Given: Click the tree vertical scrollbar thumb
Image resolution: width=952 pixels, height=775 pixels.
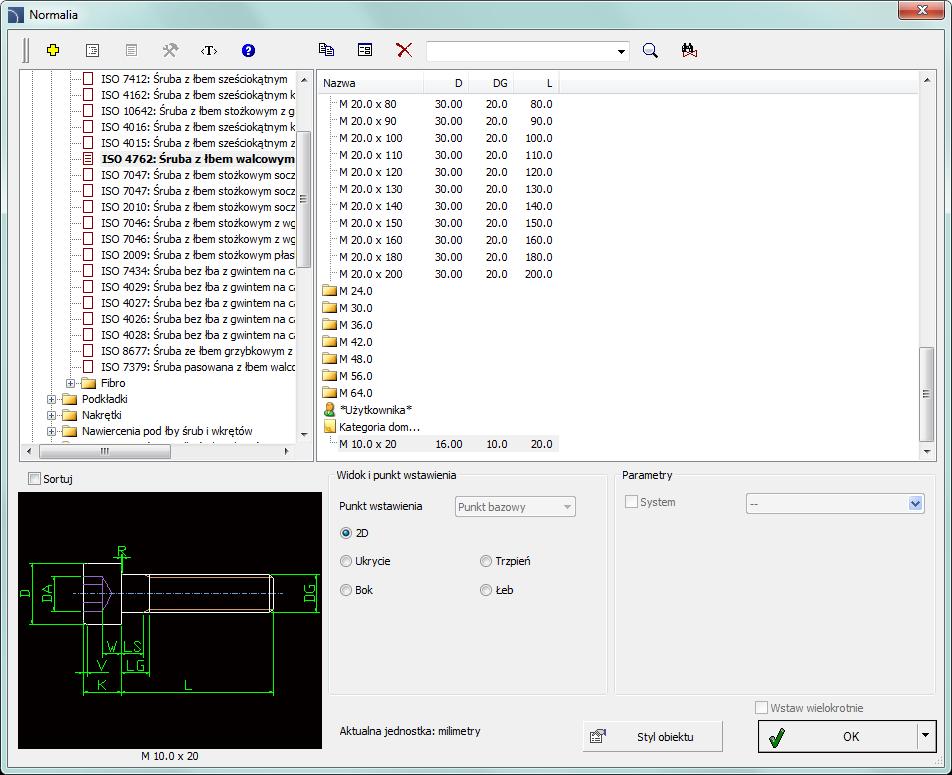Looking at the screenshot, I should 304,199.
